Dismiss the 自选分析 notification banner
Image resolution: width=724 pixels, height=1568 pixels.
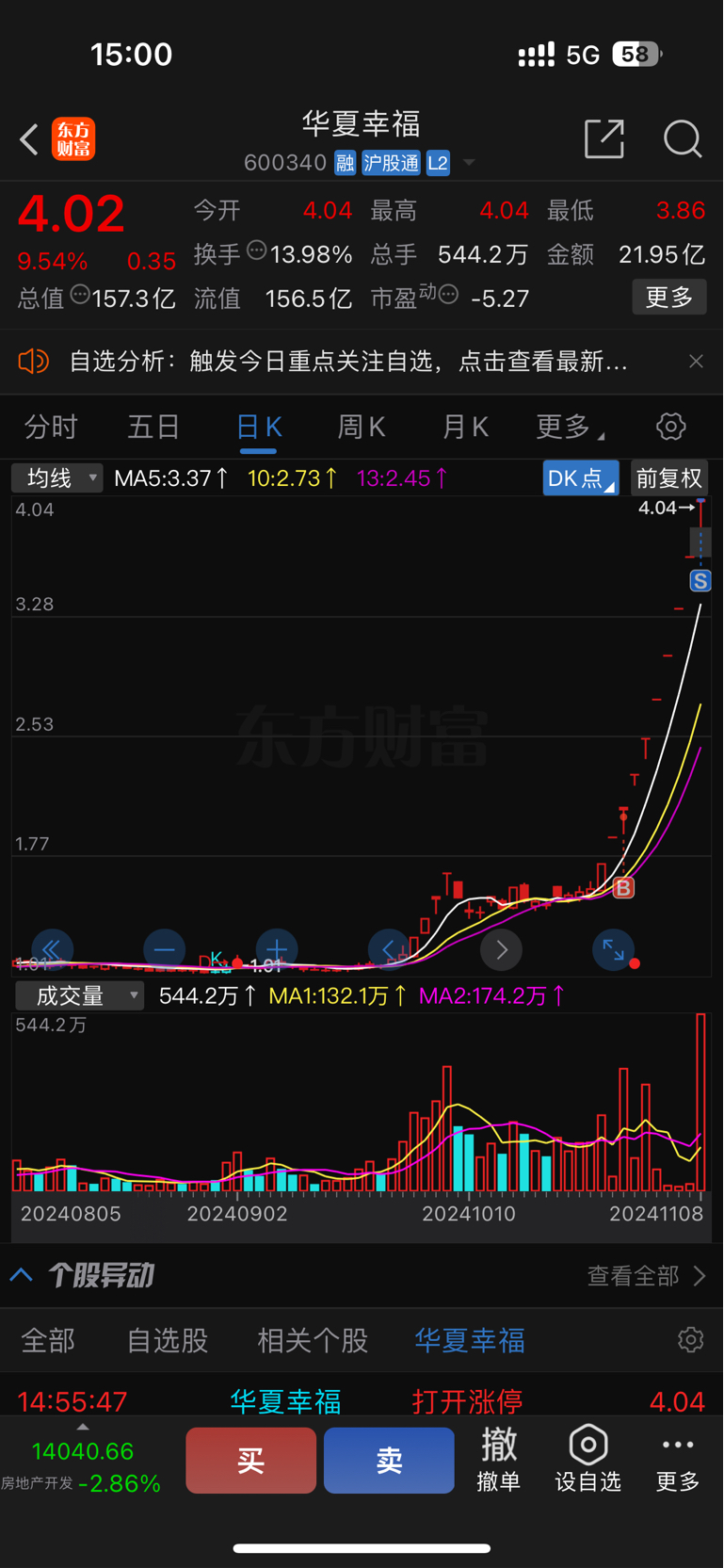click(696, 361)
